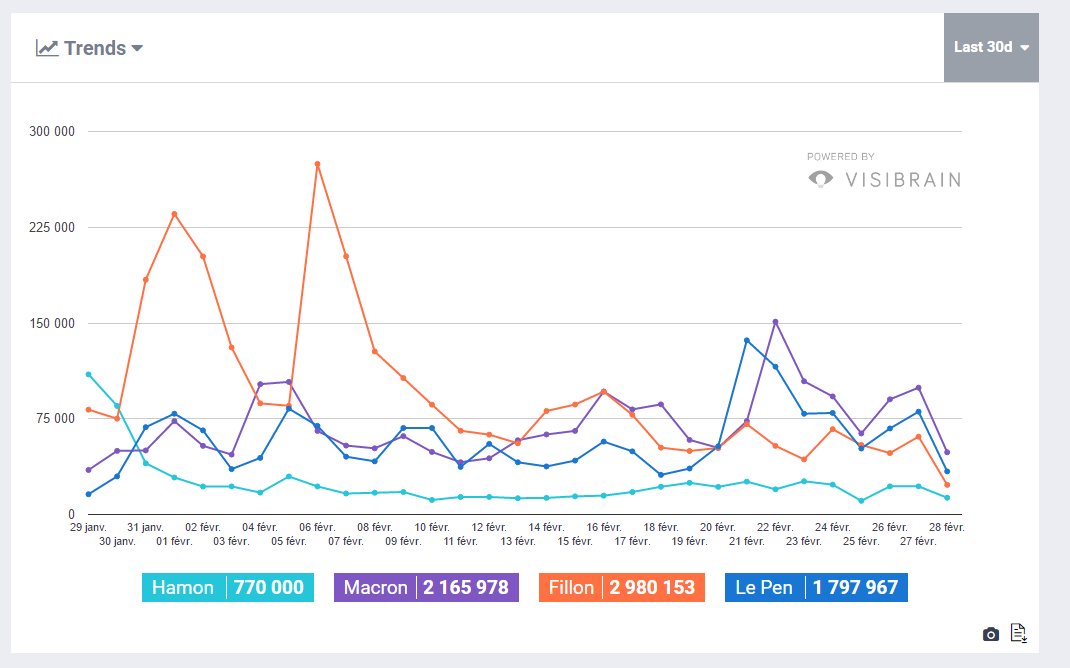1070x668 pixels.
Task: Click the Le Pen peak point on 21 févr.
Action: (747, 340)
